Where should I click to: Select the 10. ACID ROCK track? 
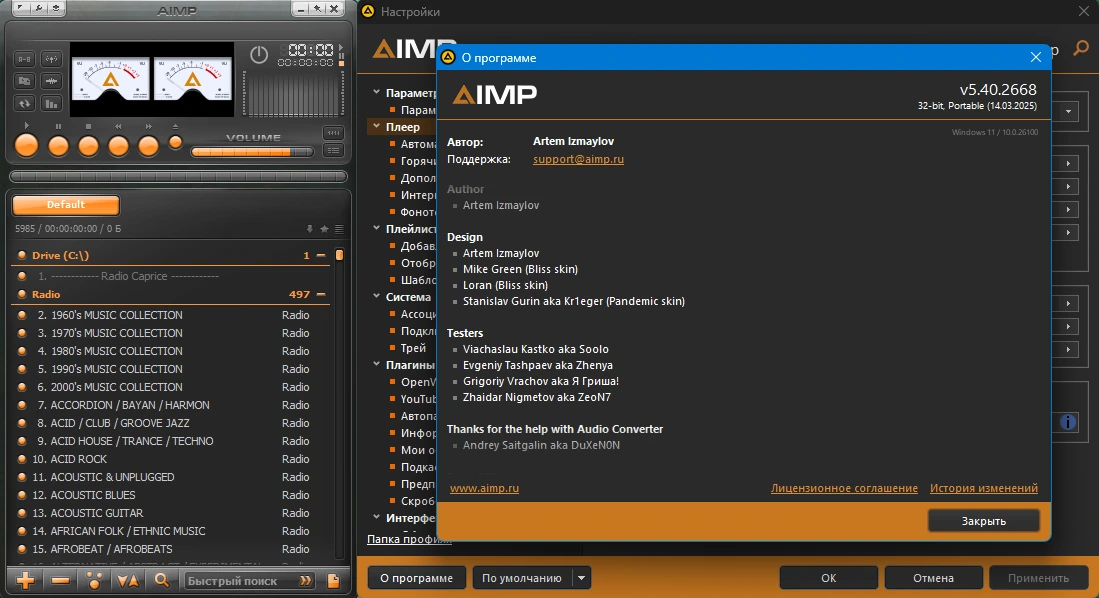click(x=172, y=458)
